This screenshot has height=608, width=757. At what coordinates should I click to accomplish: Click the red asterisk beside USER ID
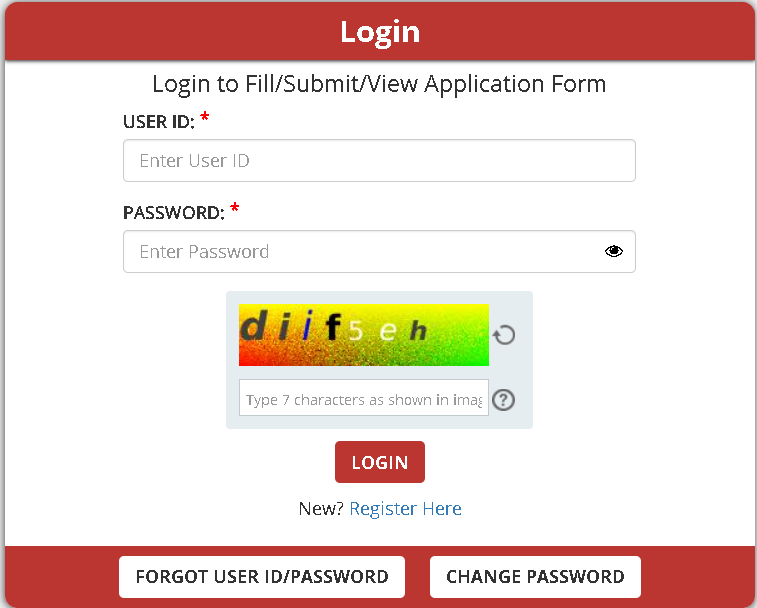205,117
